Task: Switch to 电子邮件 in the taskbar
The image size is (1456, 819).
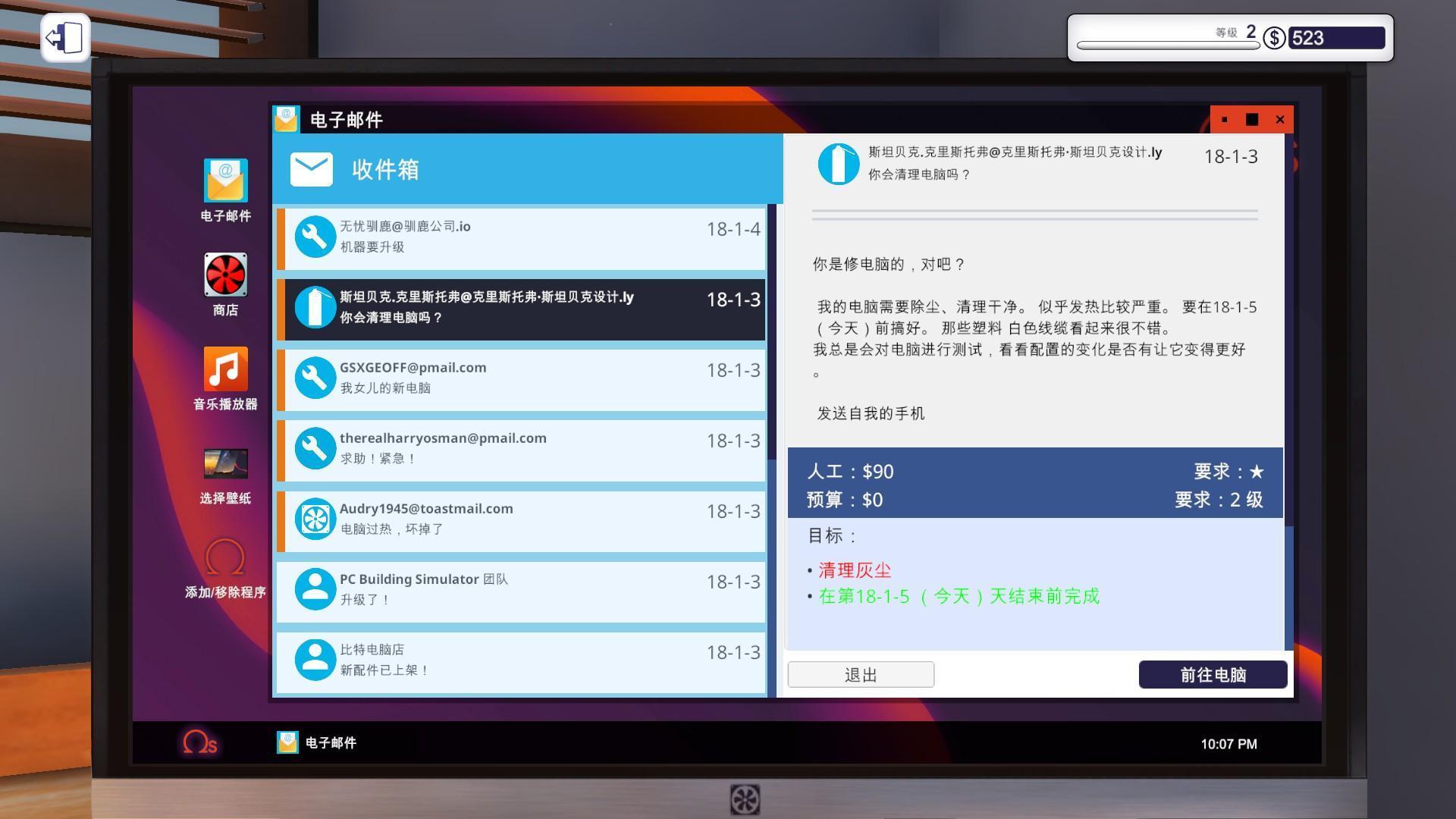Action: pyautogui.click(x=317, y=742)
